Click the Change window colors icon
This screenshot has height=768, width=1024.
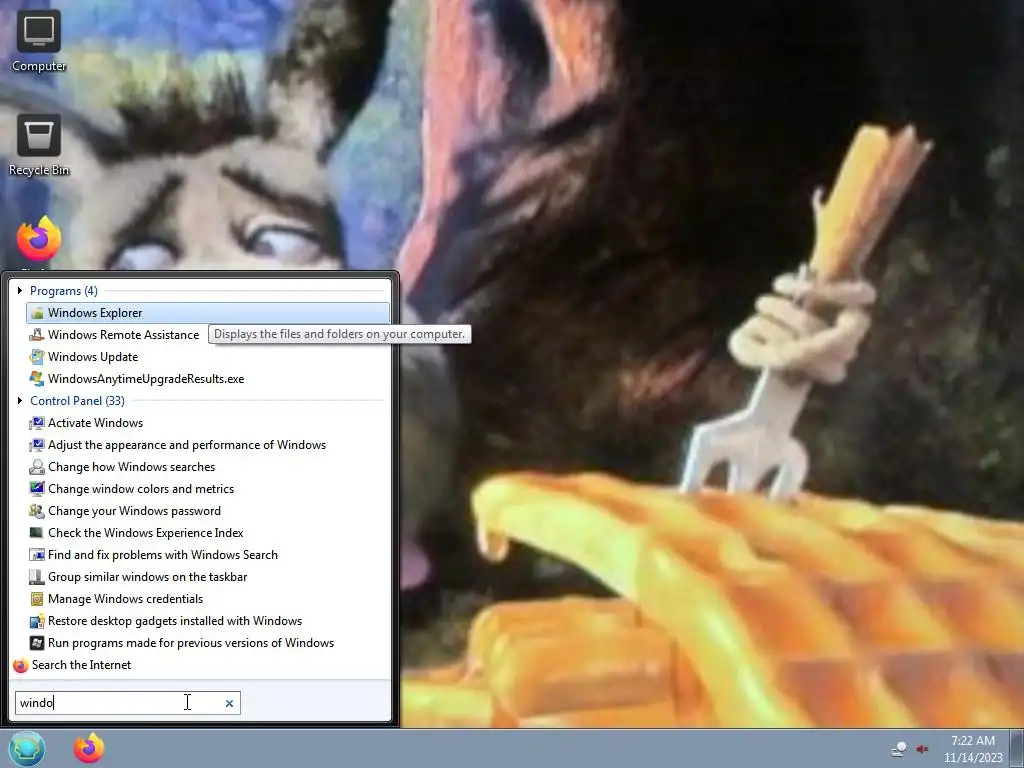point(37,489)
